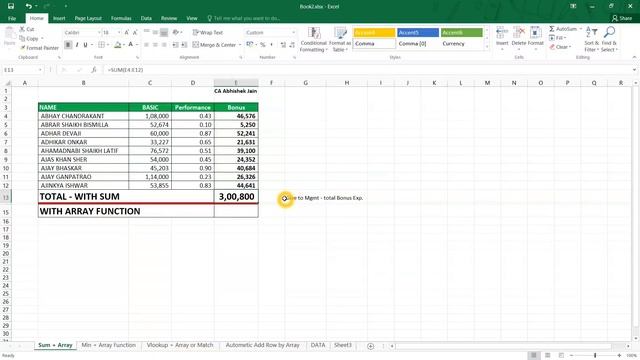Image resolution: width=640 pixels, height=360 pixels.
Task: Open the 'Min + Array Function' sheet tab
Action: (x=108, y=345)
